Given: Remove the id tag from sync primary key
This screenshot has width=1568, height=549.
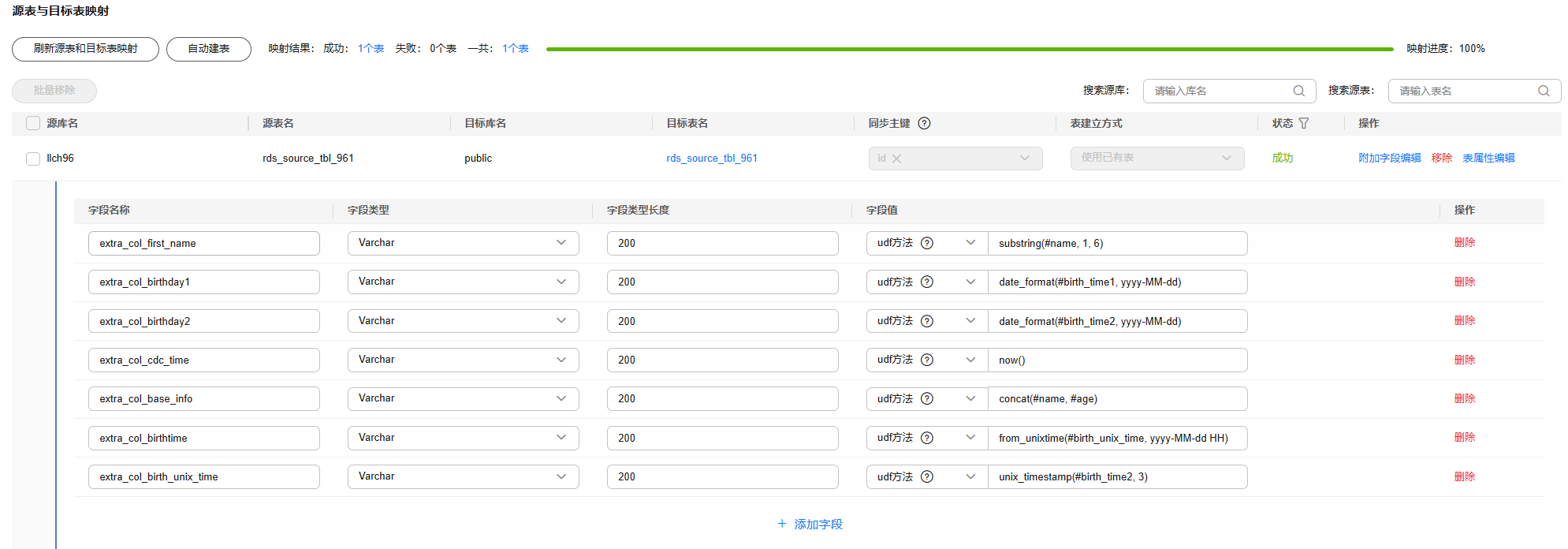Looking at the screenshot, I should pos(896,159).
